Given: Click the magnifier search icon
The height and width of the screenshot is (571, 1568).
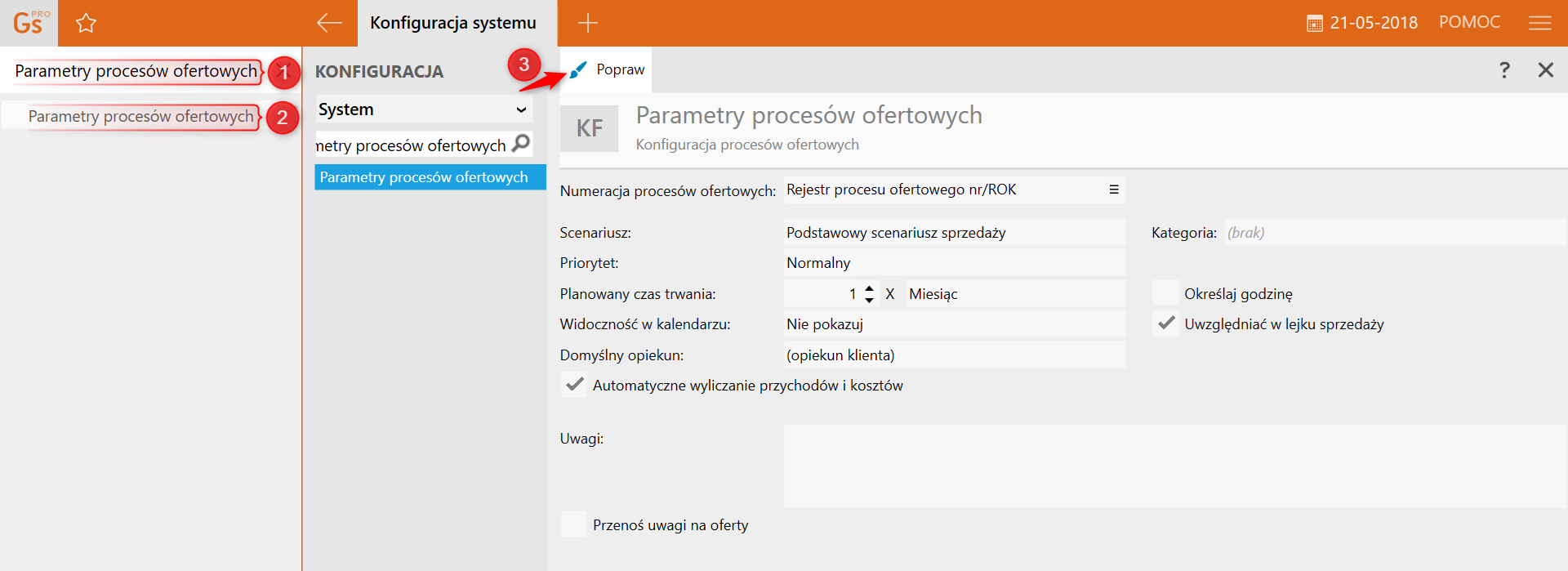Looking at the screenshot, I should tap(521, 144).
